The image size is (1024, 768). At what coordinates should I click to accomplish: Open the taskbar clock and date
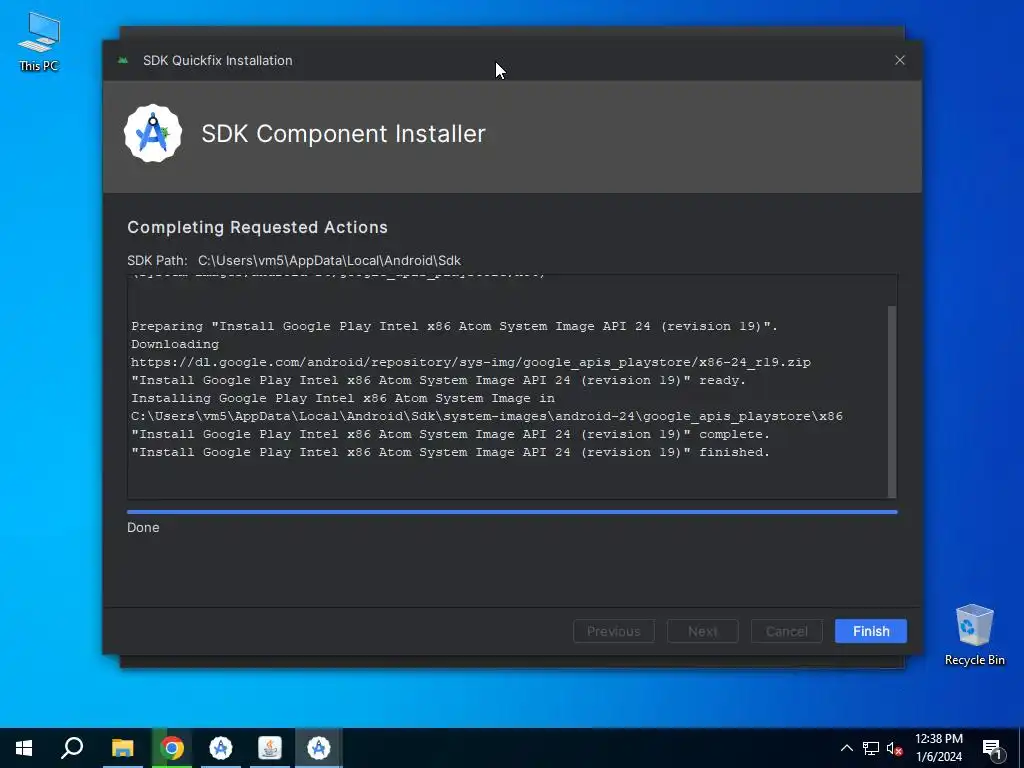point(938,748)
